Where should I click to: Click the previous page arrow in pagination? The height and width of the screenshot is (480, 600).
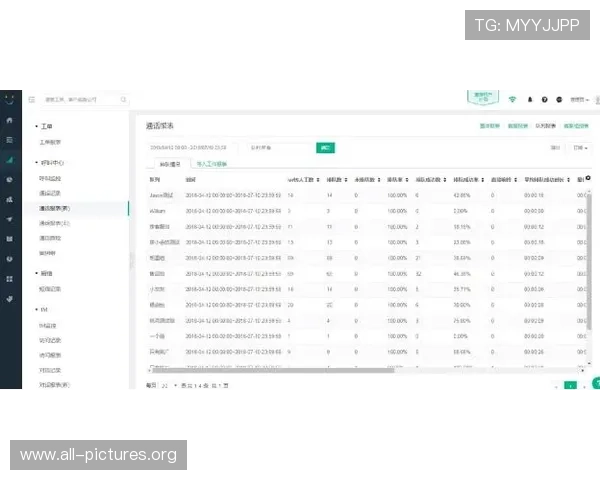pyautogui.click(x=556, y=387)
